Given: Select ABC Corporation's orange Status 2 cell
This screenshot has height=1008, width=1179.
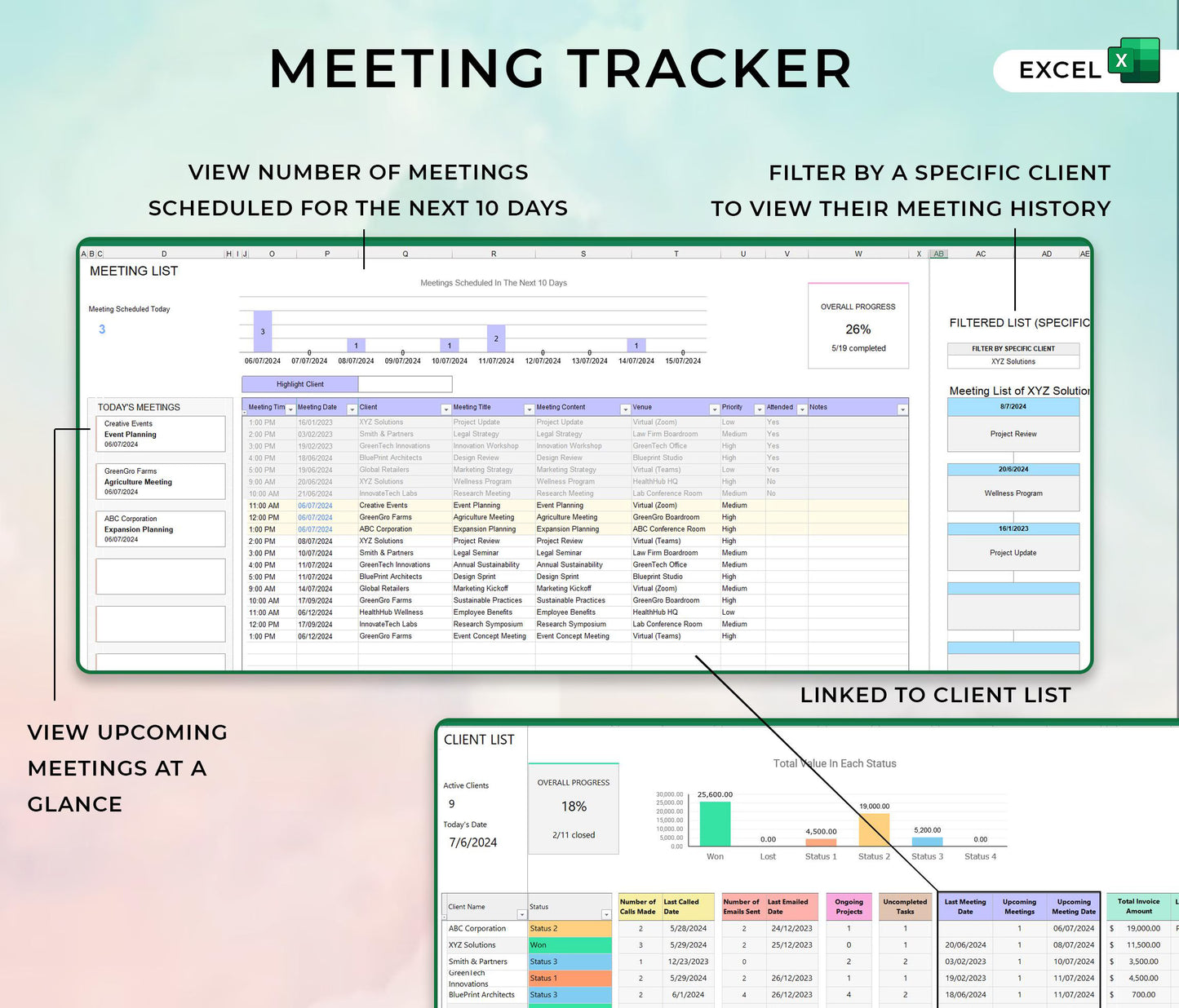Looking at the screenshot, I should pos(570,929).
